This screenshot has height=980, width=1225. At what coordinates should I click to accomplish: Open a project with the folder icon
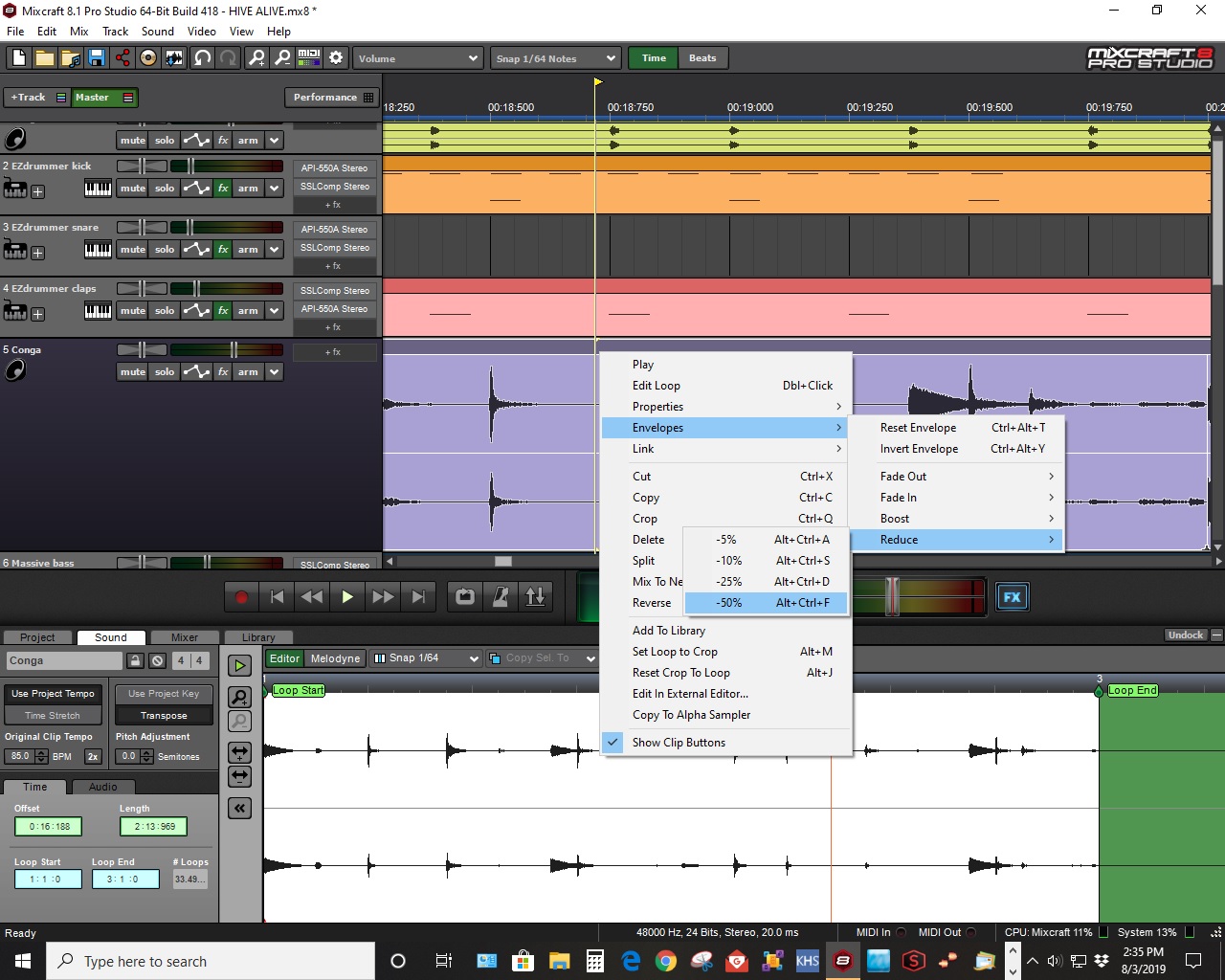click(x=44, y=58)
